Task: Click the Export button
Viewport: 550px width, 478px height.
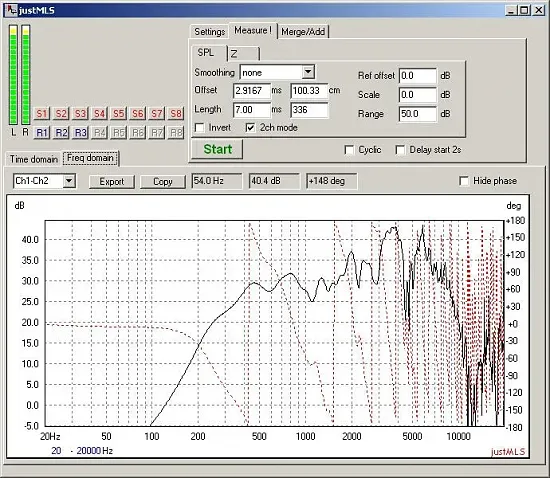Action: [112, 182]
